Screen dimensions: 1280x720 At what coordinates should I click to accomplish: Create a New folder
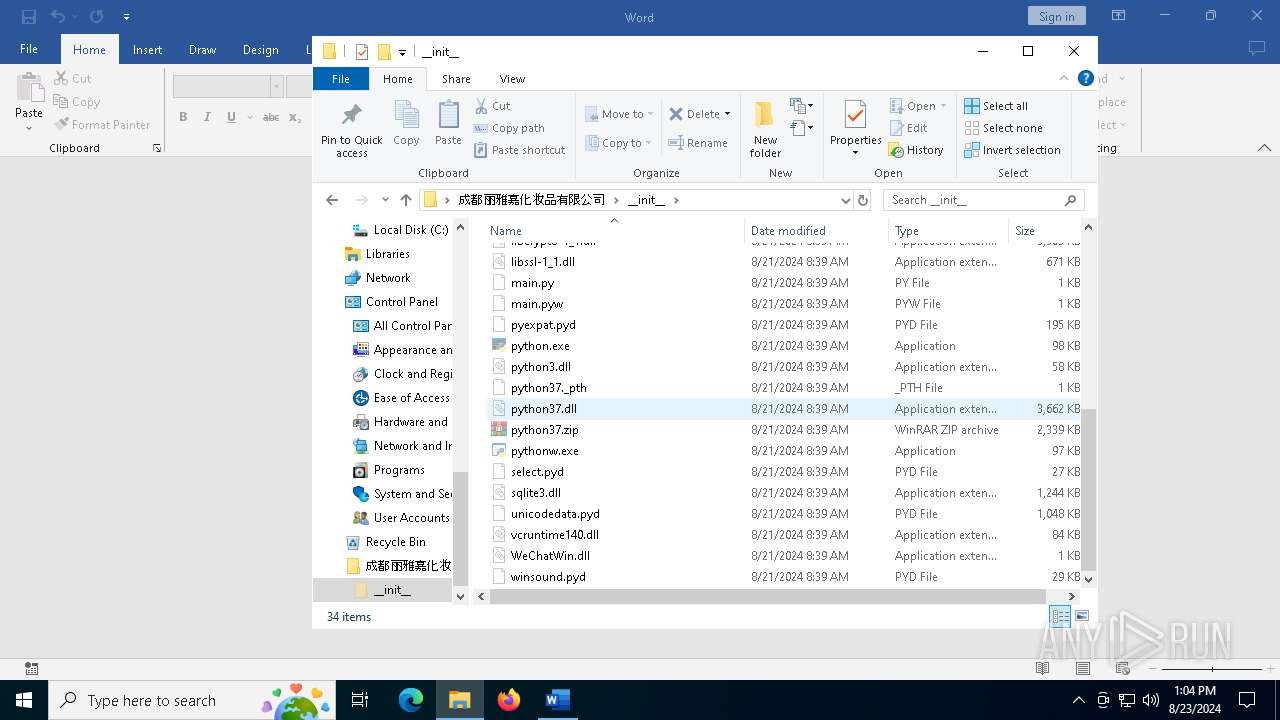(765, 128)
